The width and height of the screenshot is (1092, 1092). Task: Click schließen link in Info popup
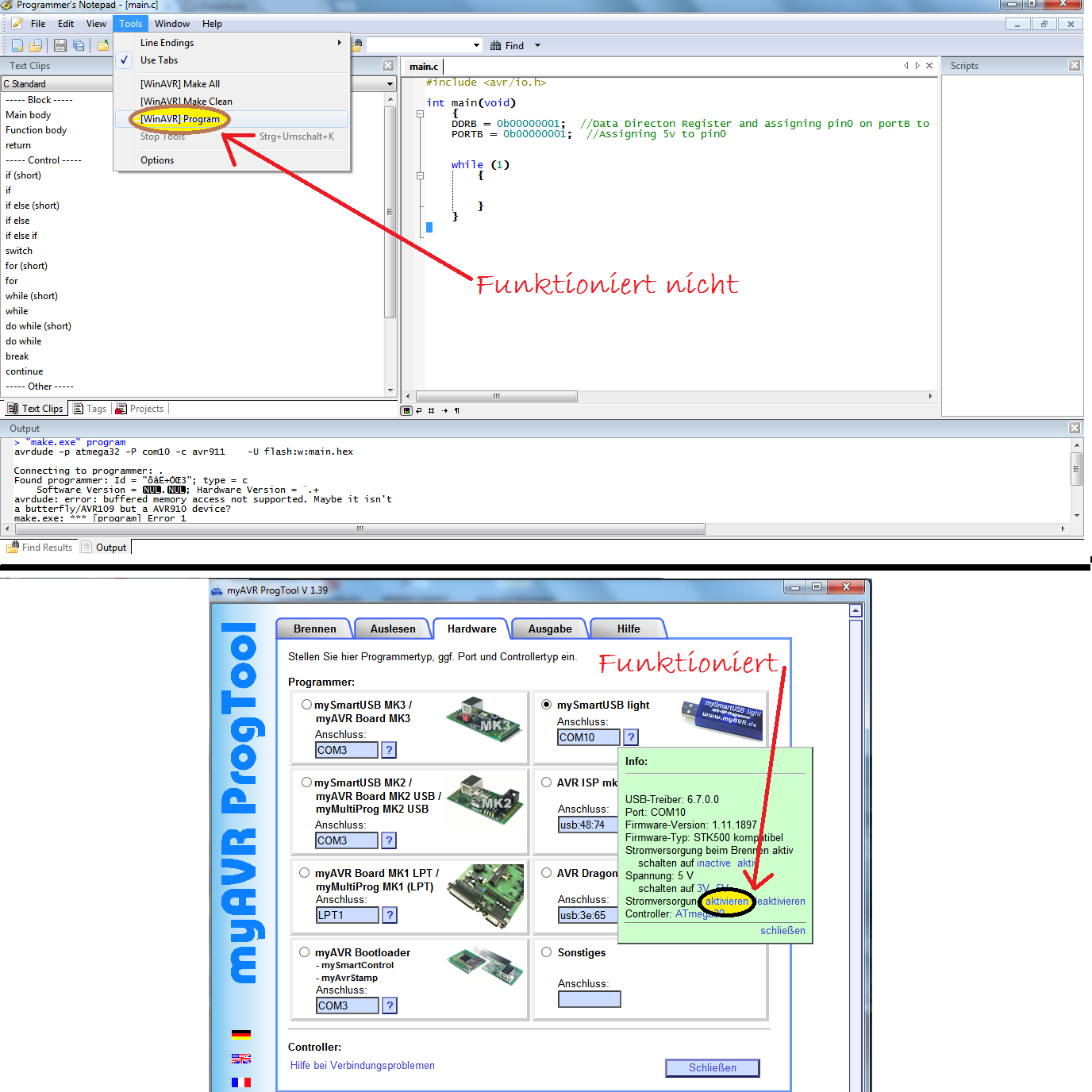(x=782, y=930)
